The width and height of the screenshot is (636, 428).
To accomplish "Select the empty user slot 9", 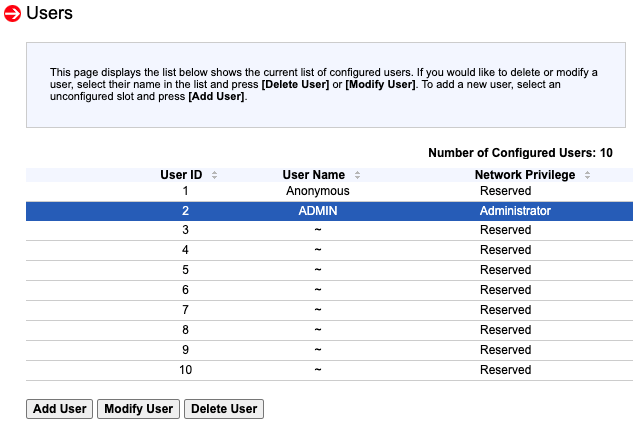I will [317, 350].
